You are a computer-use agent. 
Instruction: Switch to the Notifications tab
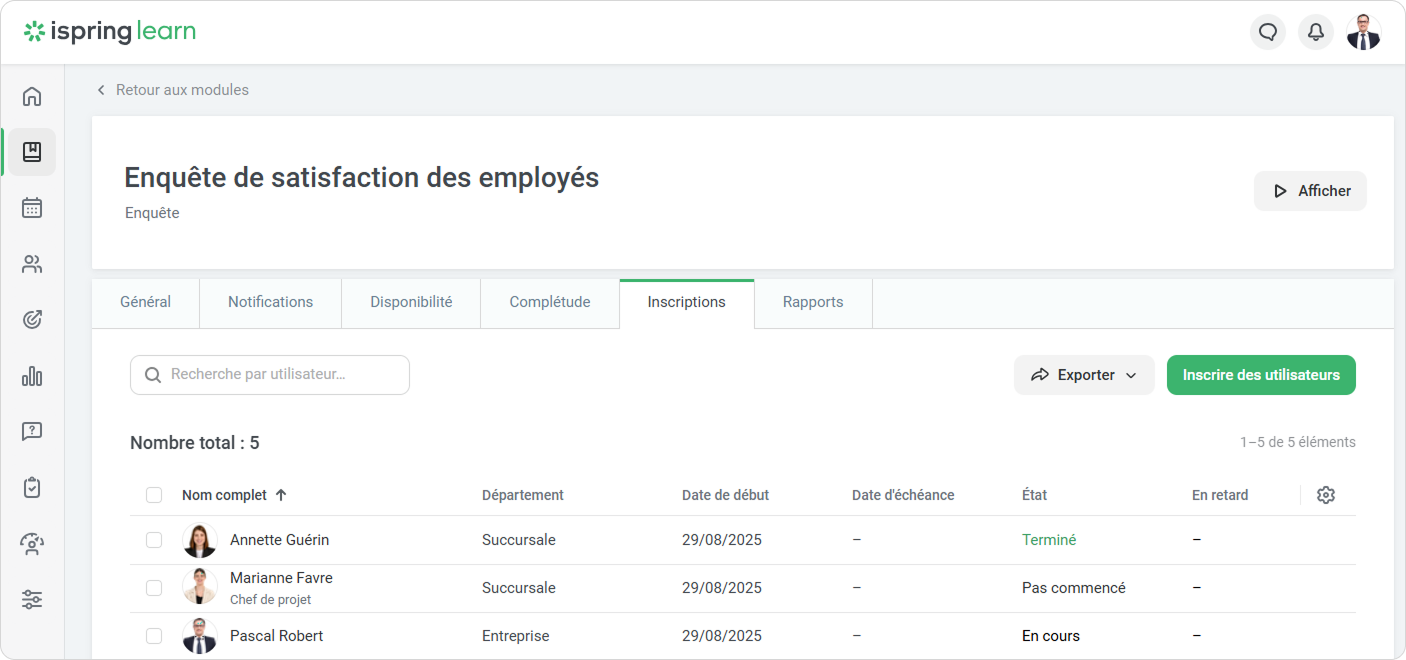tap(270, 302)
